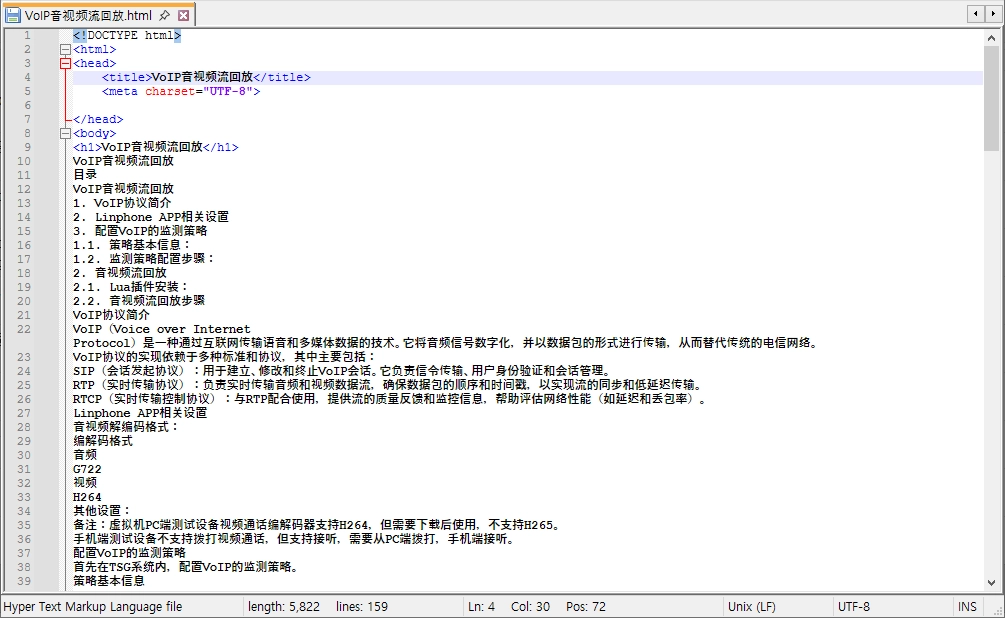Viewport: 1005px width, 618px height.
Task: Click the vertical scrollbar down arrow
Action: (x=992, y=583)
